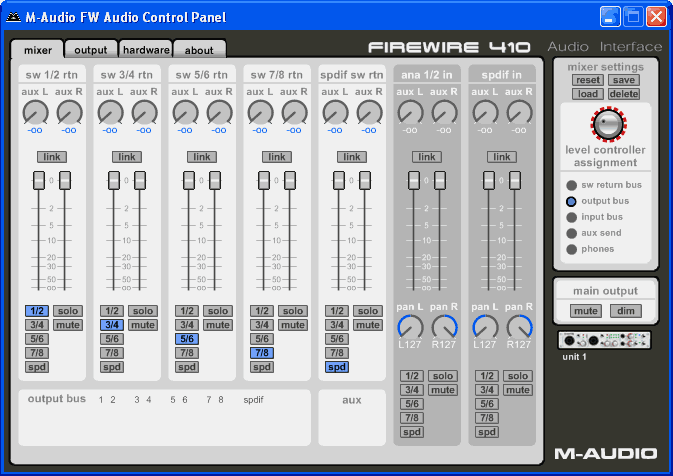
Task: Open the output tab
Action: click(x=91, y=50)
